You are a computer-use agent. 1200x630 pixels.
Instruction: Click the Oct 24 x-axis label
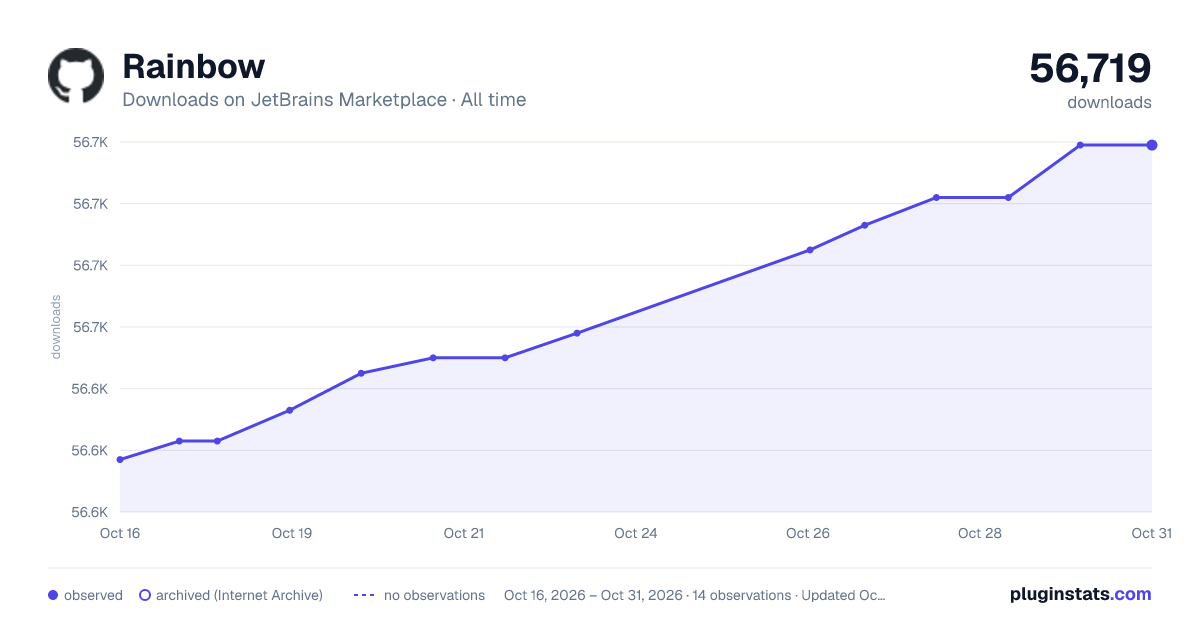coord(636,533)
